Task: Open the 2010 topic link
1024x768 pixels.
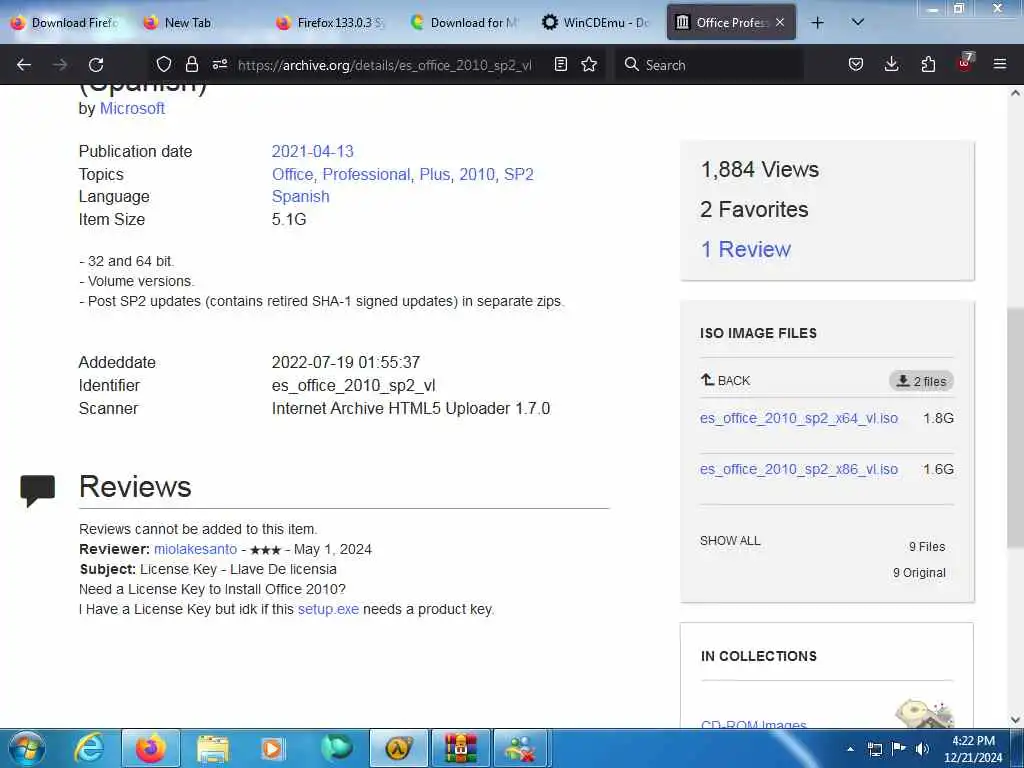Action: [477, 174]
